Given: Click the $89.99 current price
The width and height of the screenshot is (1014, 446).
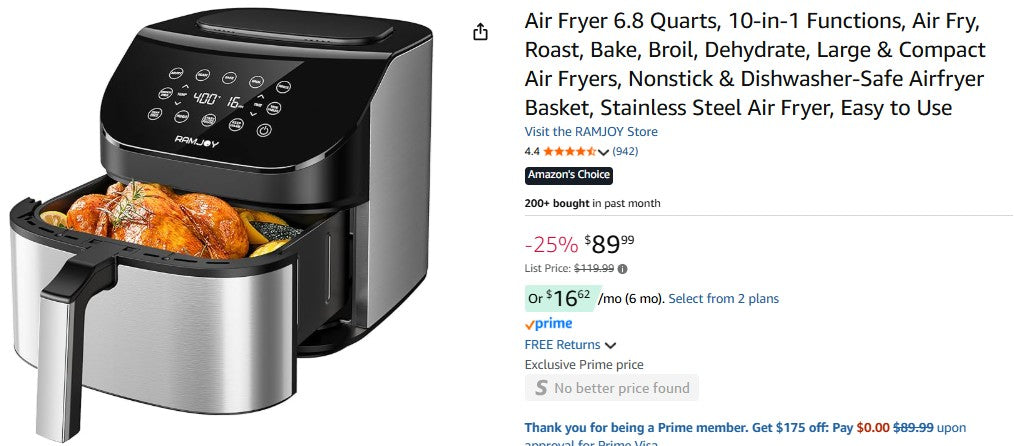Looking at the screenshot, I should [x=609, y=244].
